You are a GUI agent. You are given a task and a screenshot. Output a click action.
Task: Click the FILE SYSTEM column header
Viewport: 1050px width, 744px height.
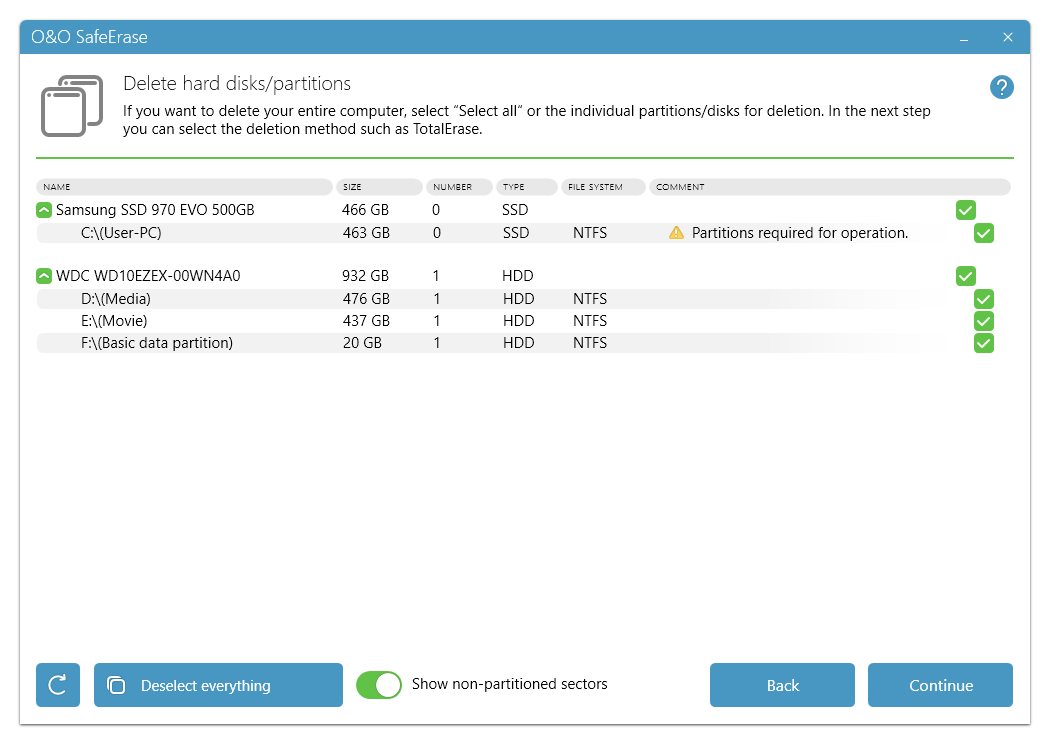point(602,187)
